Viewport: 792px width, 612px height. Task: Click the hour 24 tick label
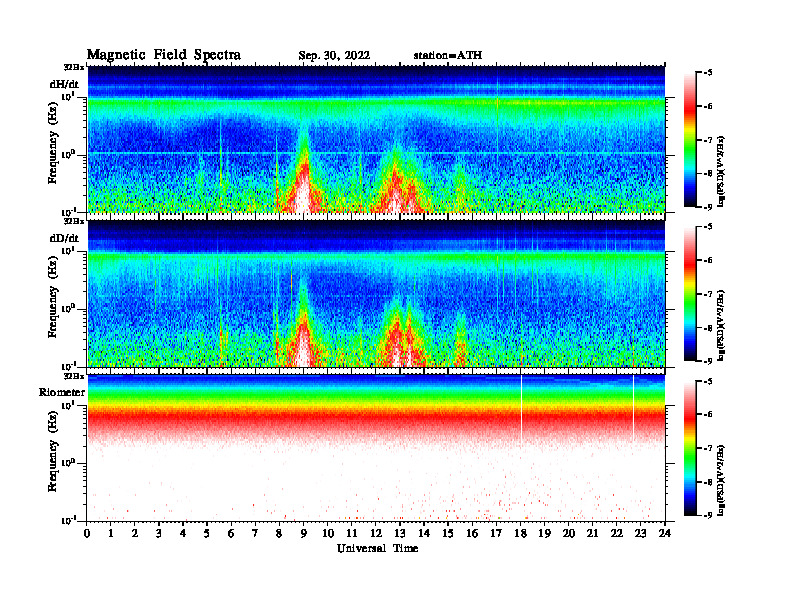click(x=665, y=534)
